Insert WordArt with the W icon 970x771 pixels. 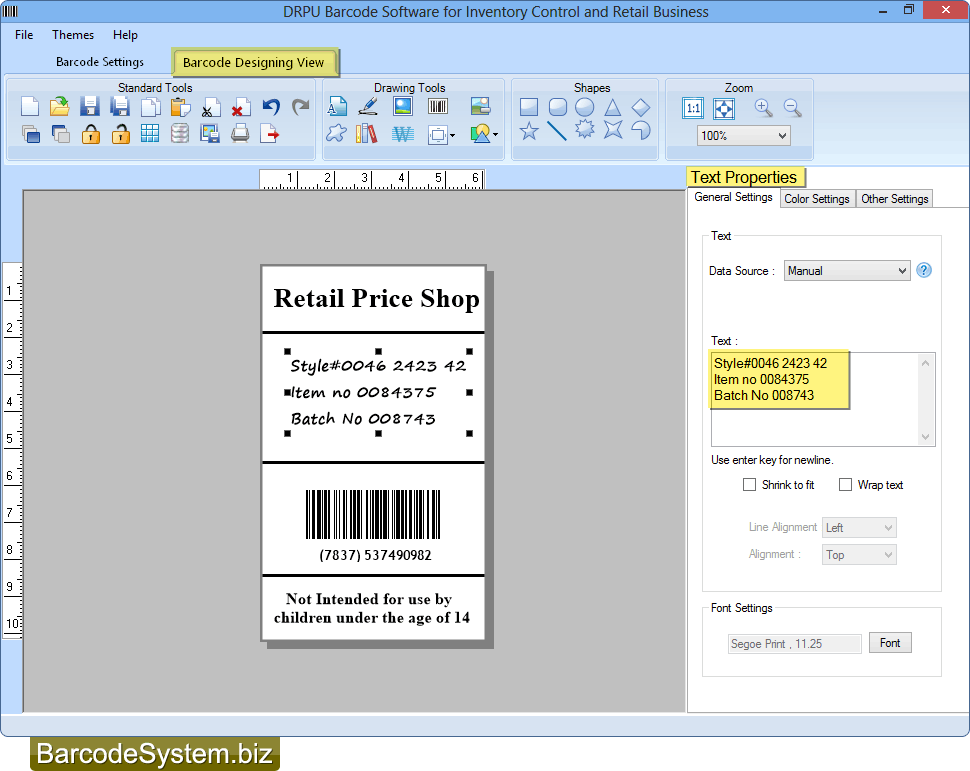(403, 134)
